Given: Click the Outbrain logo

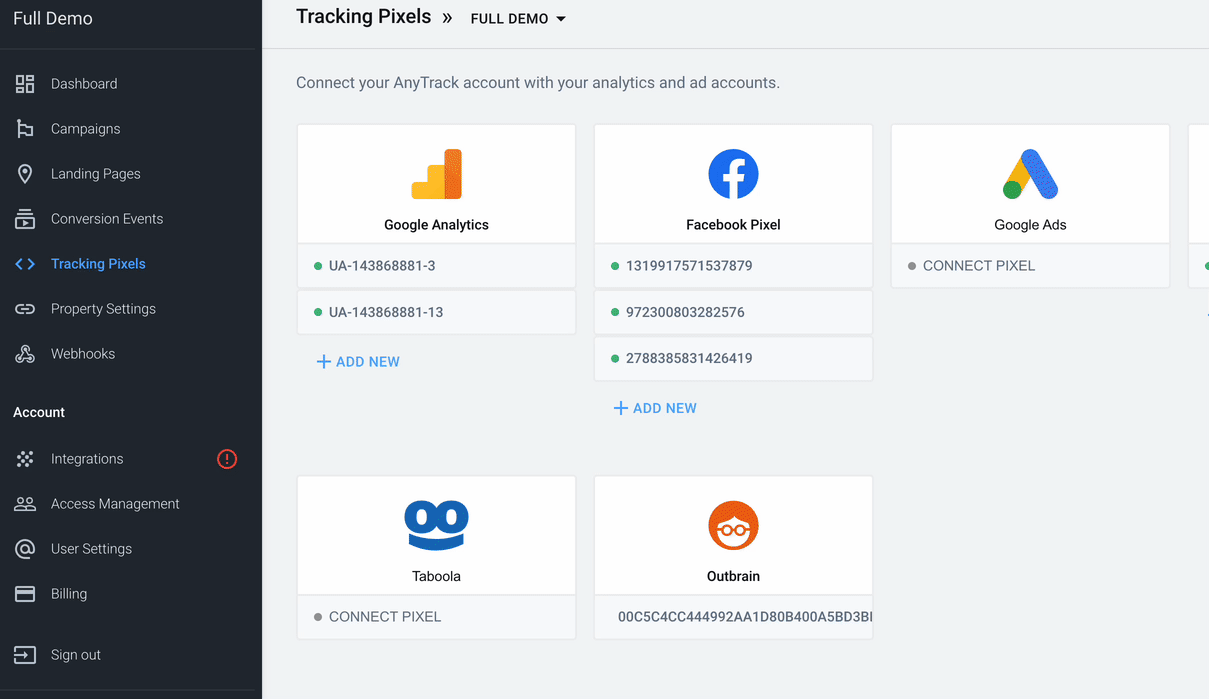Looking at the screenshot, I should click(x=733, y=526).
